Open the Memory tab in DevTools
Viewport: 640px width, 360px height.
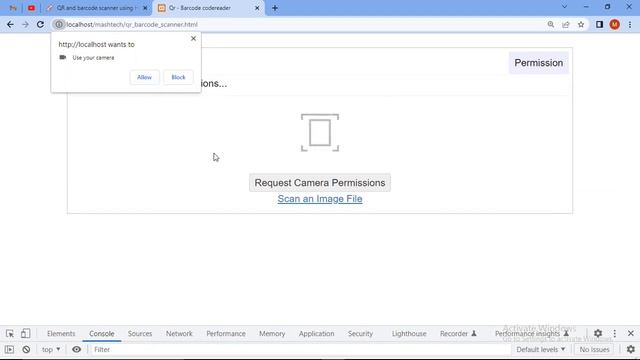(272, 333)
